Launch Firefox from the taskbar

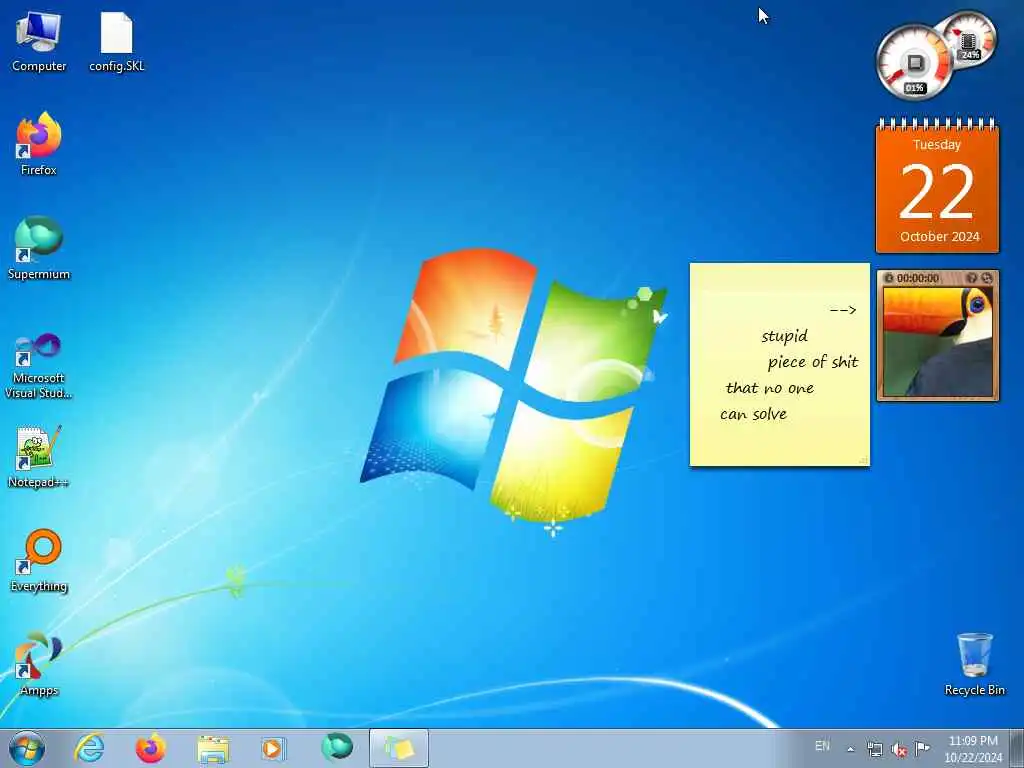pyautogui.click(x=150, y=748)
